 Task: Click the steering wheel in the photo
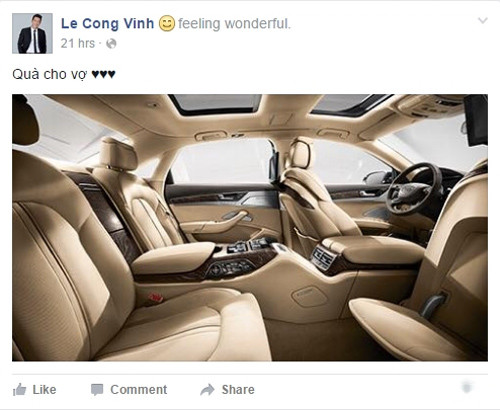pos(413,188)
